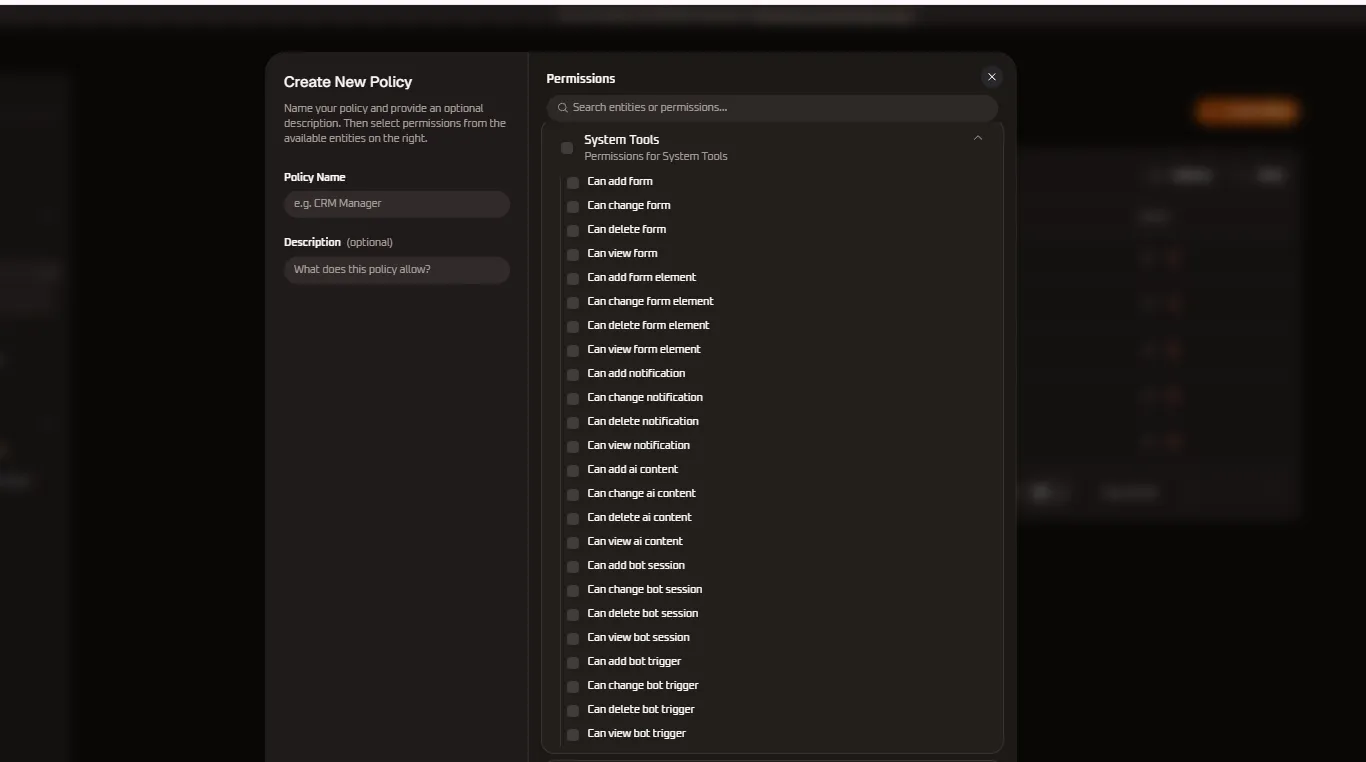This screenshot has width=1366, height=762.
Task: Click the search magnifier icon in Permissions
Action: click(563, 108)
